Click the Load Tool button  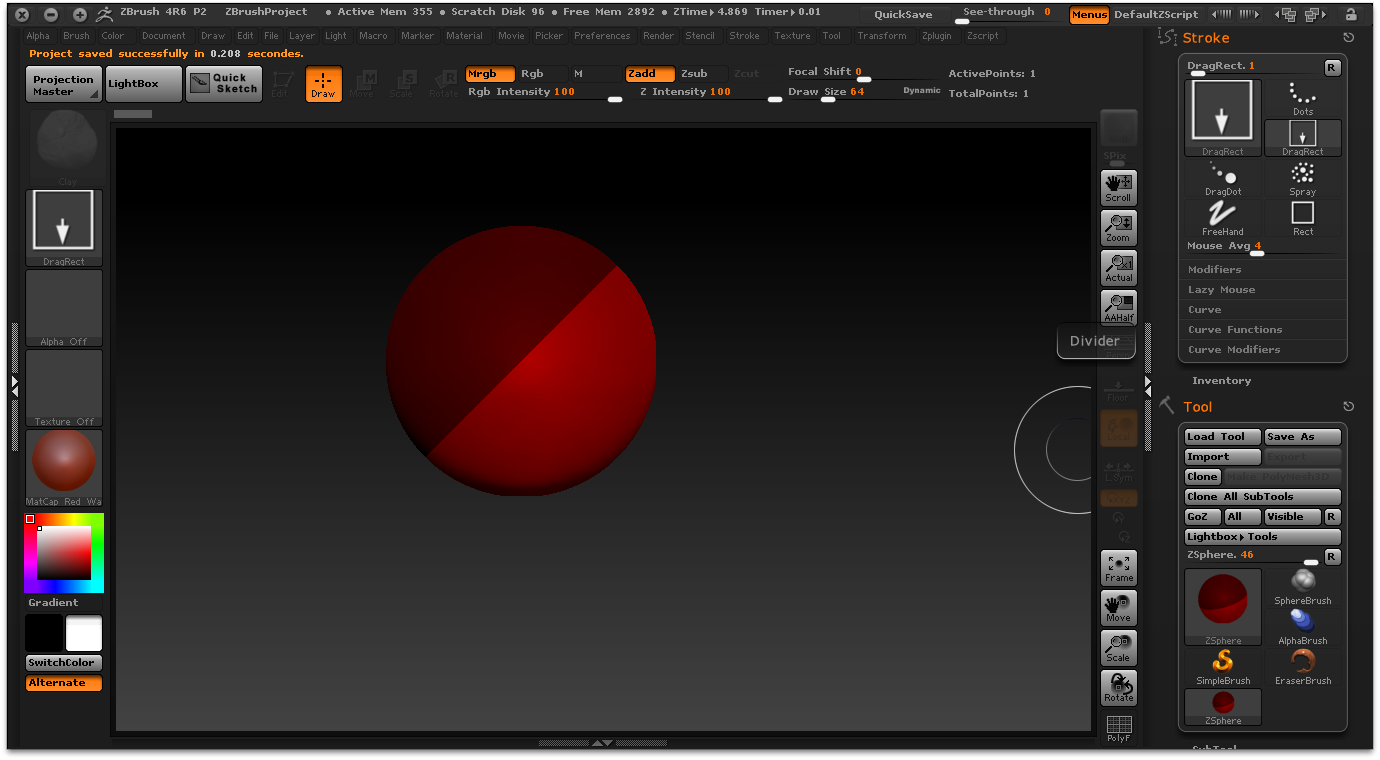coord(1223,437)
